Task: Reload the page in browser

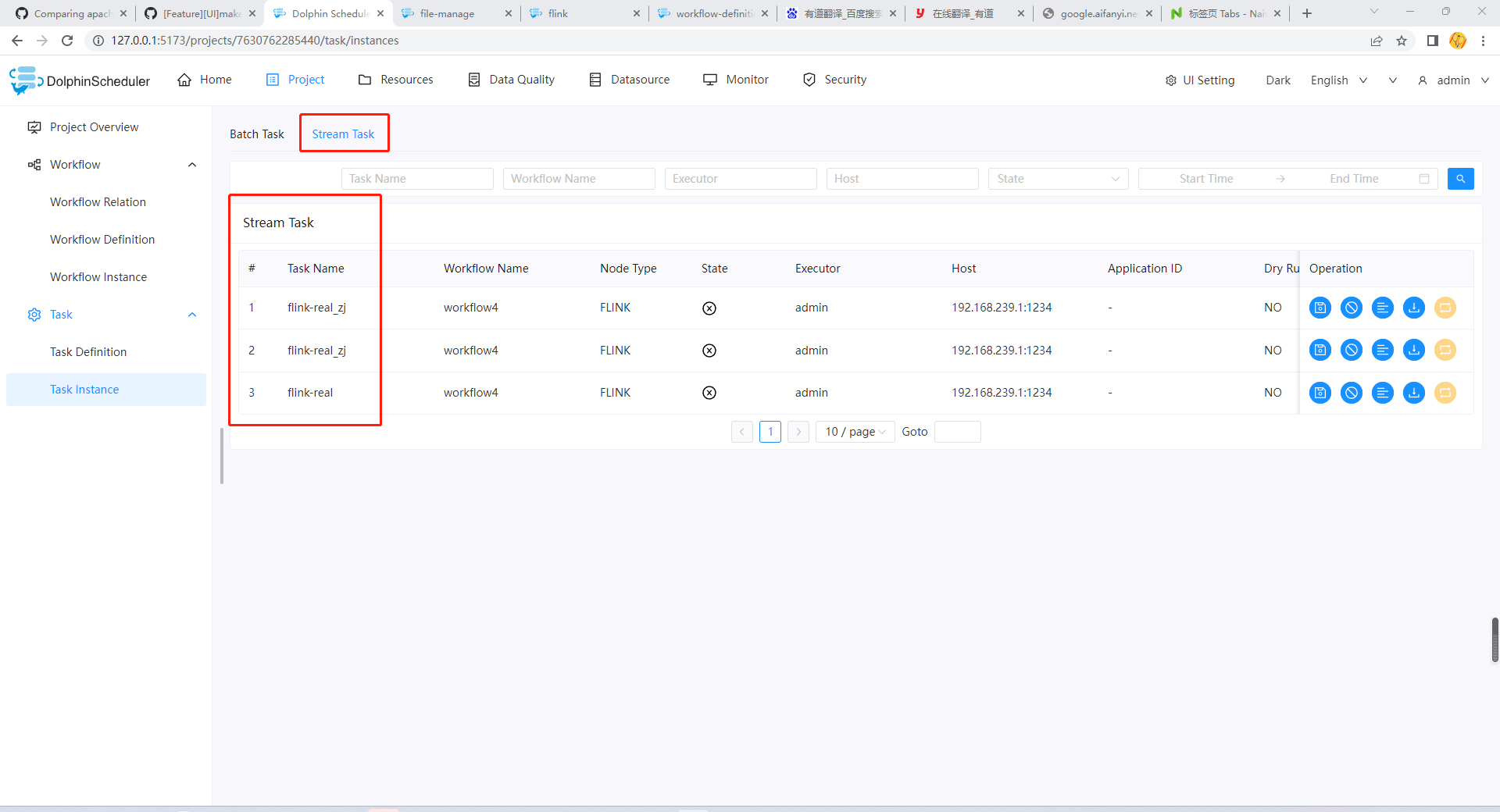Action: click(67, 41)
